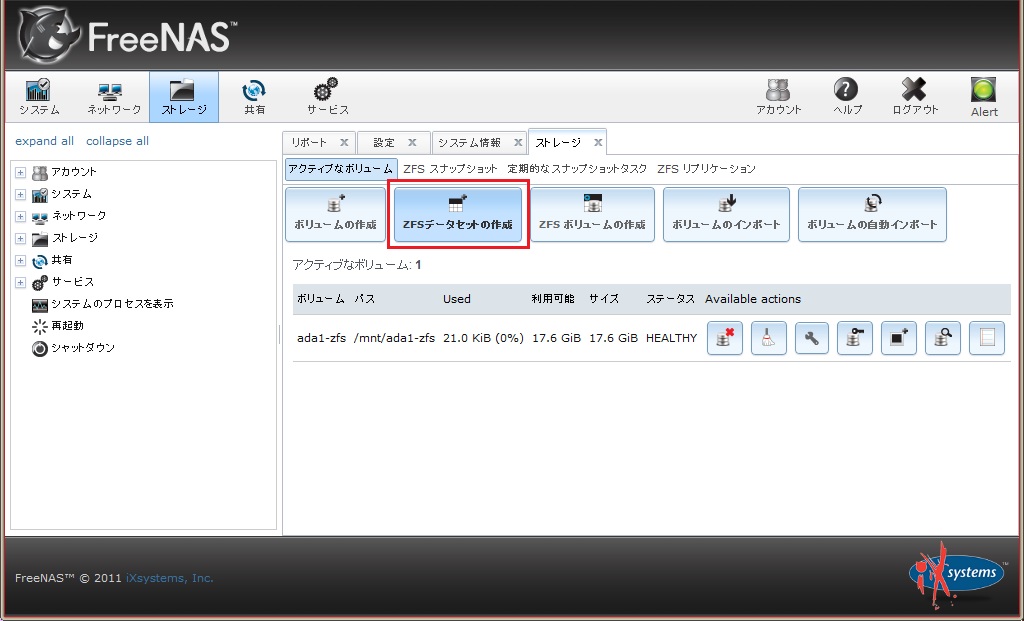Click the 21.0 KiB (0%) used cell
1024x621 pixels.
[x=483, y=338]
